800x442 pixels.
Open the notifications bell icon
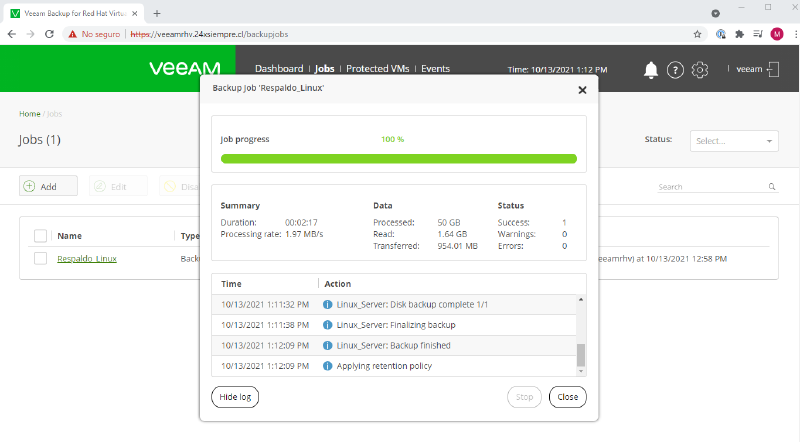(x=651, y=69)
